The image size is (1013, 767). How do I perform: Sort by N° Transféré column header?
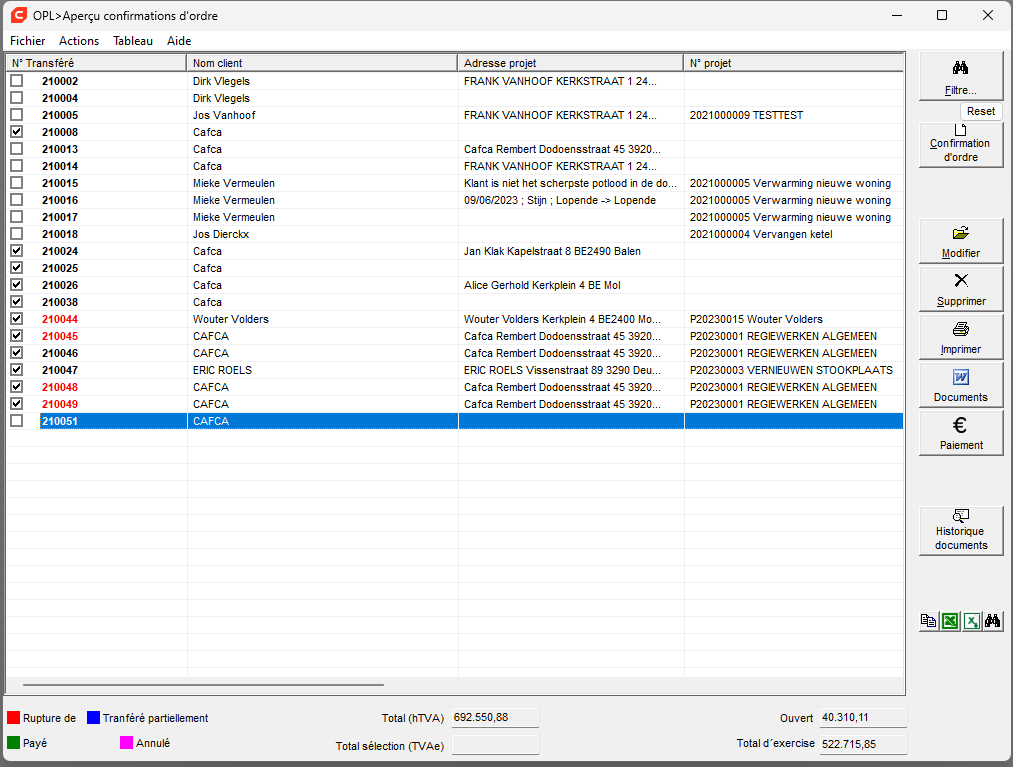(96, 63)
